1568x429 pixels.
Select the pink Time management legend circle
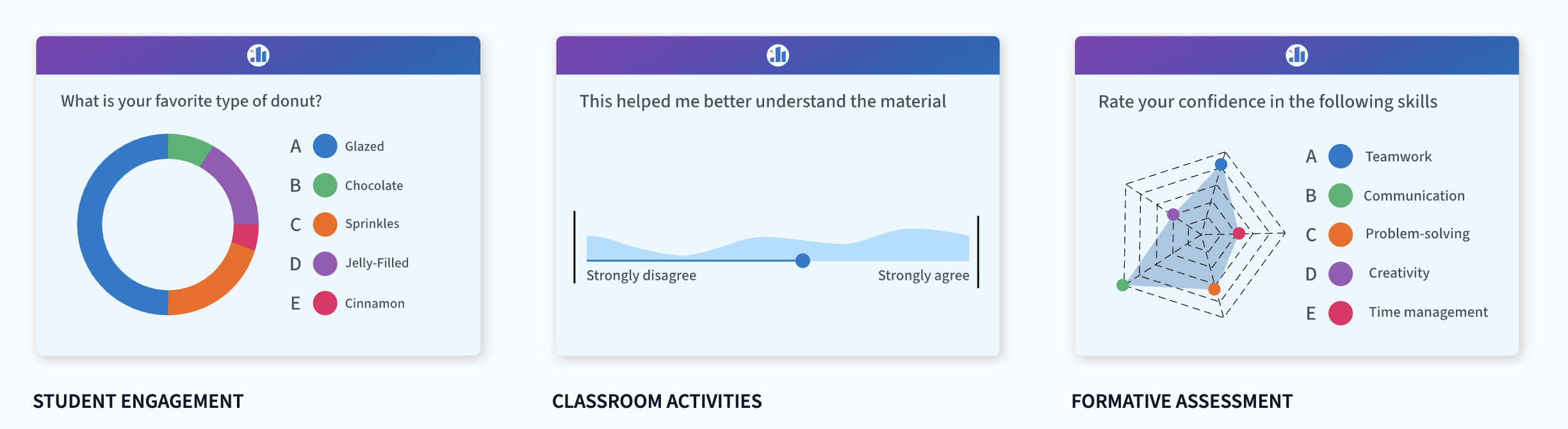click(1340, 313)
